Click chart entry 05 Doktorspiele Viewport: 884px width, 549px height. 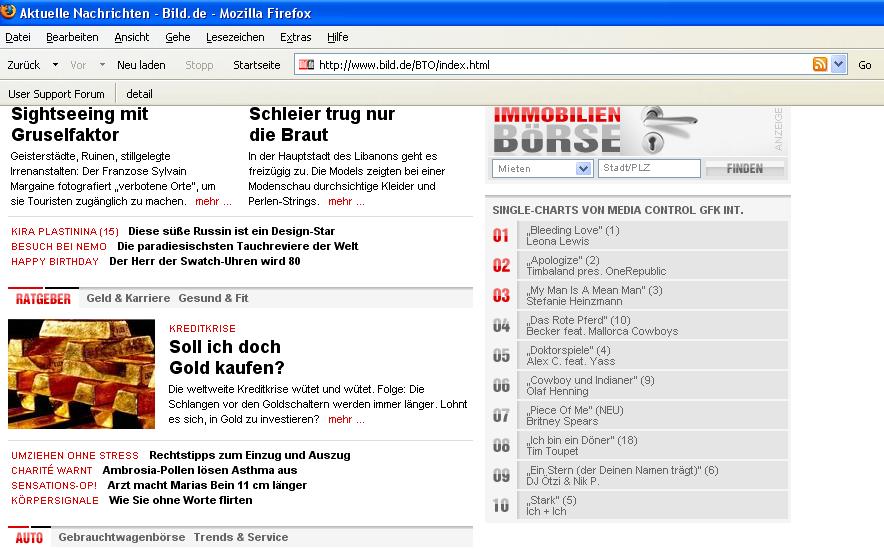pyautogui.click(x=639, y=356)
